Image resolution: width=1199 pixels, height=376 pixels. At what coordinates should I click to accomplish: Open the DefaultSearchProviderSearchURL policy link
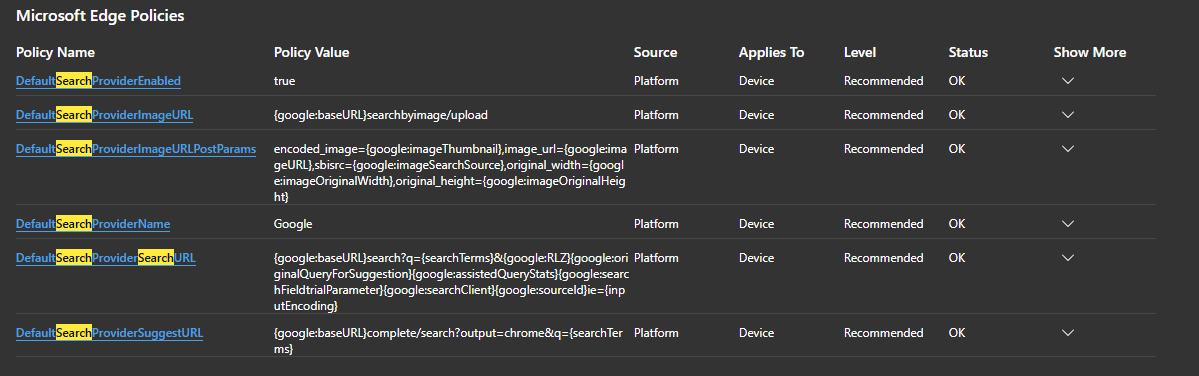coord(106,258)
